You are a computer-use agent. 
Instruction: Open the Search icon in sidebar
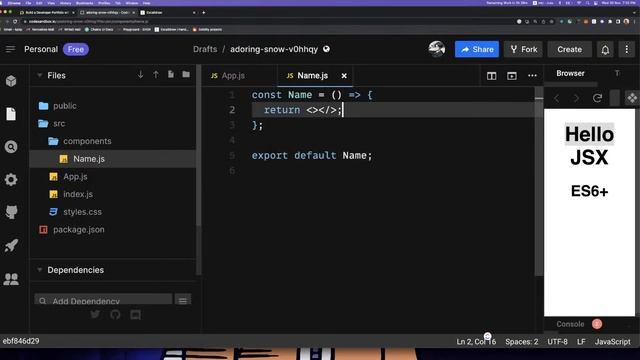[11, 147]
